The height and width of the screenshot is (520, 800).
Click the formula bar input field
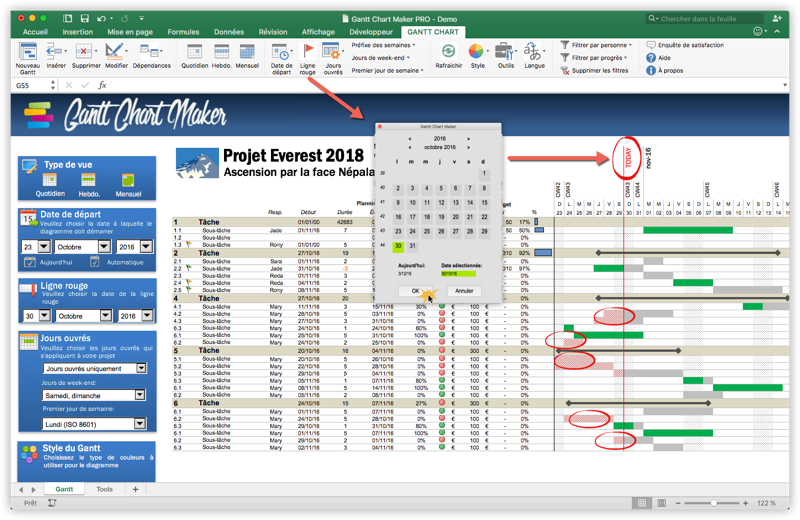pos(444,85)
